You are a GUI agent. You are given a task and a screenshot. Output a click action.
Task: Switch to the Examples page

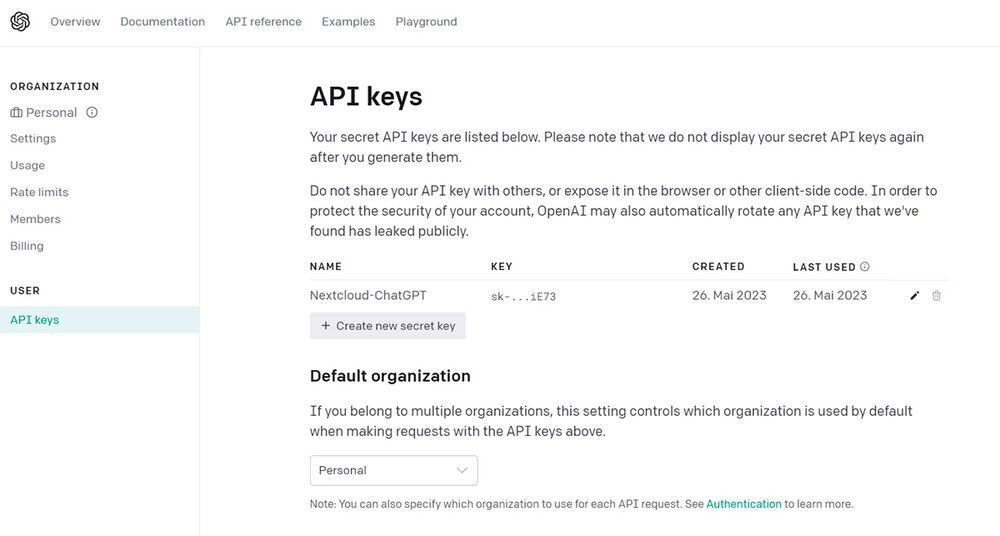(348, 22)
